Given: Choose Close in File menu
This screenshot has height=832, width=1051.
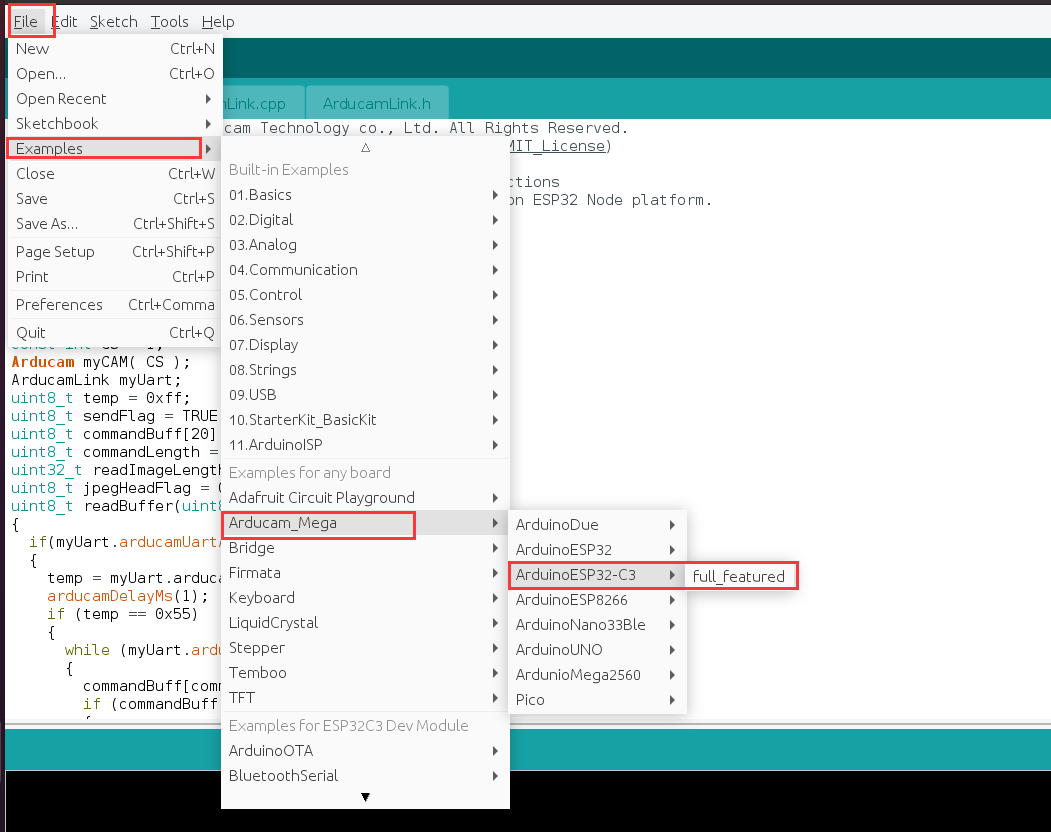Looking at the screenshot, I should click(115, 174).
